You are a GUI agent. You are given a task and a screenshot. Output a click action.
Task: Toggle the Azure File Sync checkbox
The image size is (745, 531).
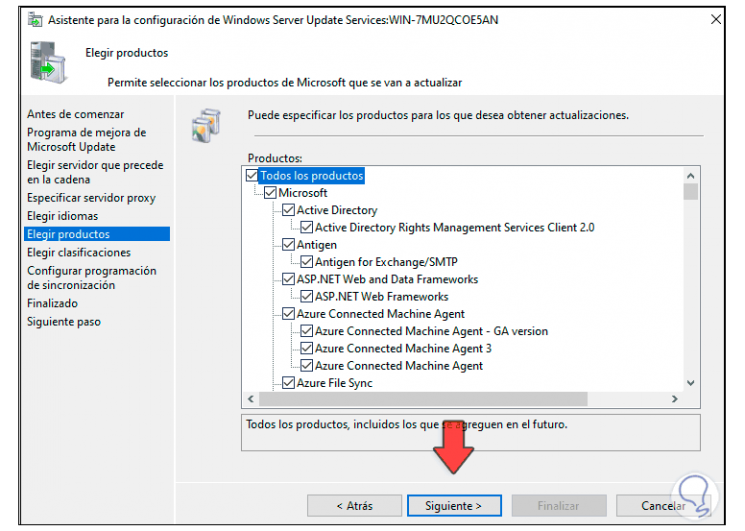[x=288, y=383]
